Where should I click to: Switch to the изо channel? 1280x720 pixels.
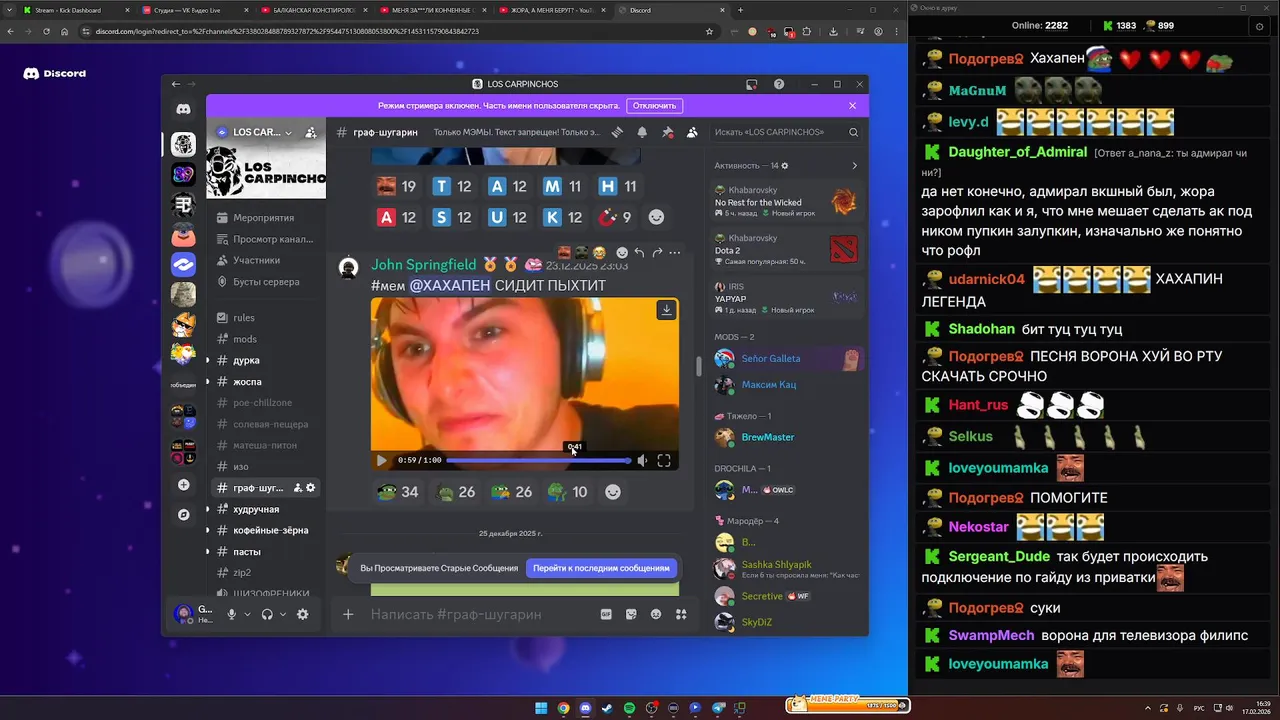point(267,466)
